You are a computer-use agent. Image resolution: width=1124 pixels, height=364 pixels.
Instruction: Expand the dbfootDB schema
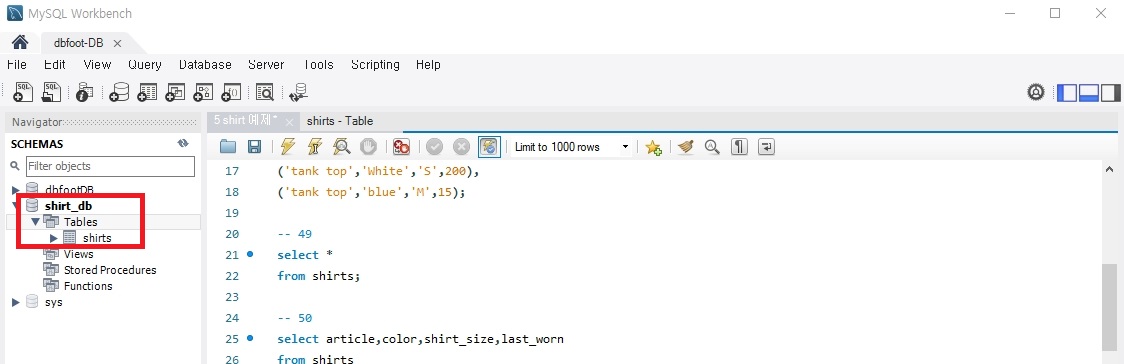tap(16, 190)
